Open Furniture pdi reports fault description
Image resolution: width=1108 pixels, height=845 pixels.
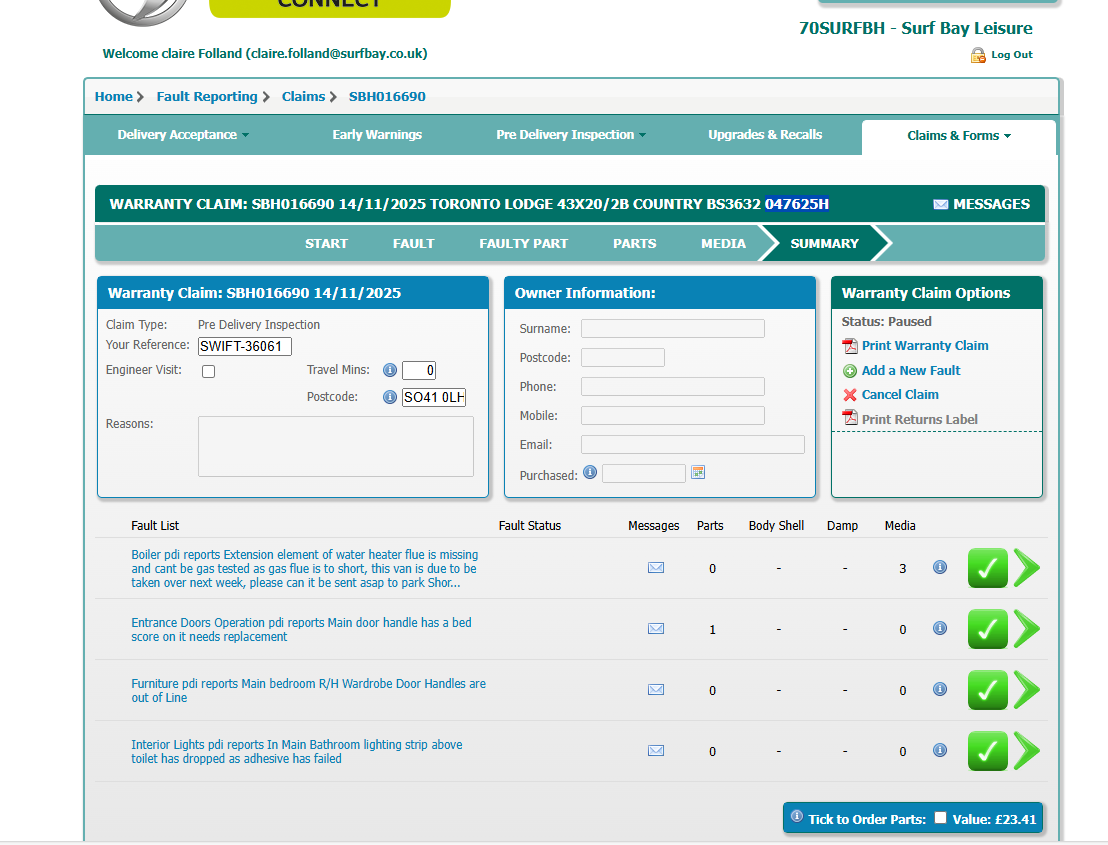(x=308, y=690)
